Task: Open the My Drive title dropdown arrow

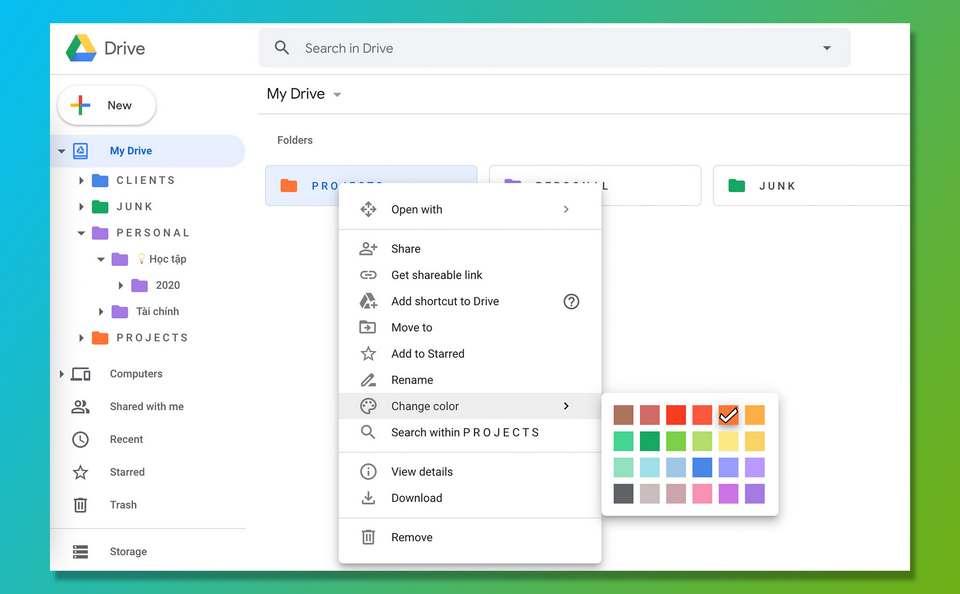Action: click(337, 95)
